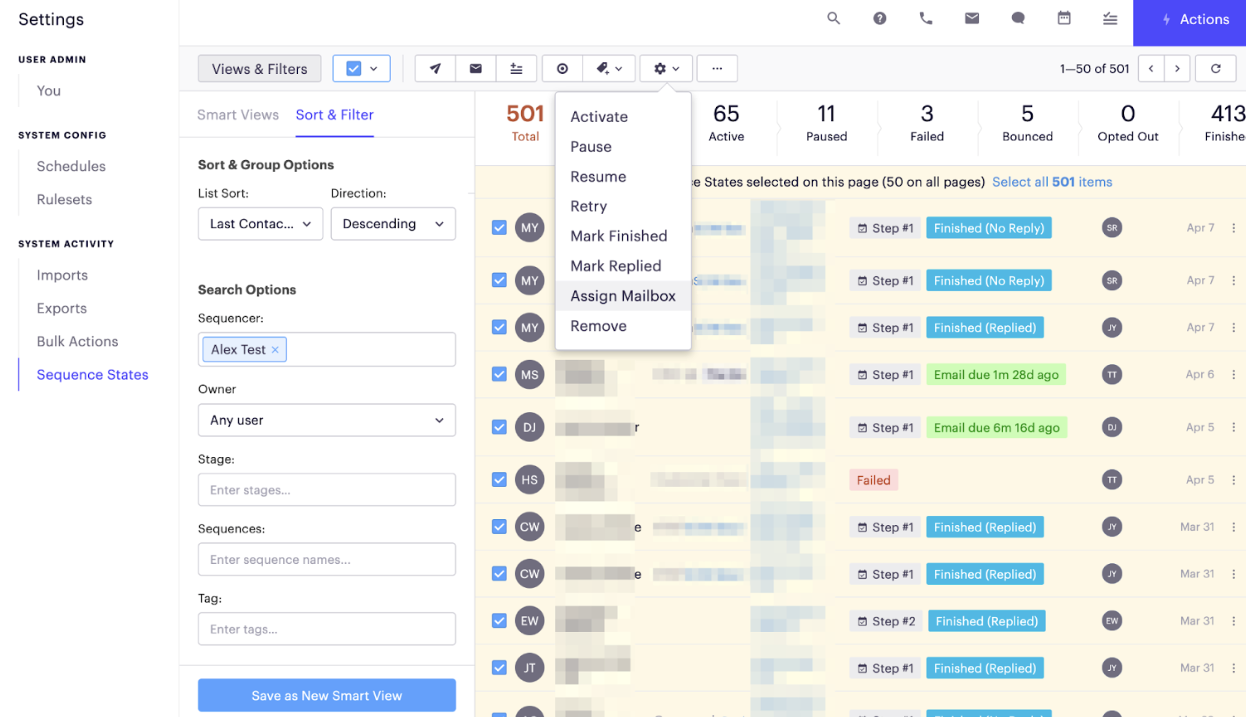This screenshot has height=717, width=1246.
Task: Open the search magnifier icon
Action: [x=833, y=19]
